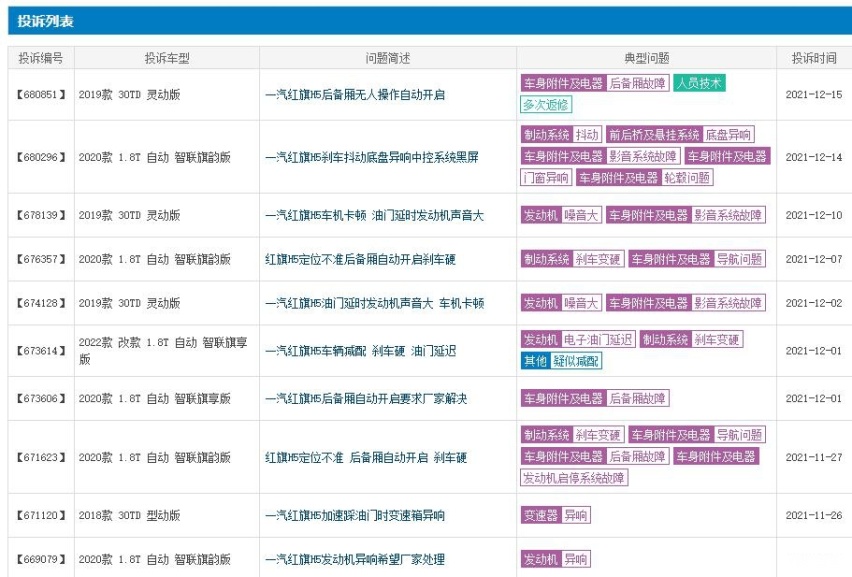Viewport: 852px width, 577px height.
Task: Select complaint number 【673614】
Action: pyautogui.click(x=41, y=351)
